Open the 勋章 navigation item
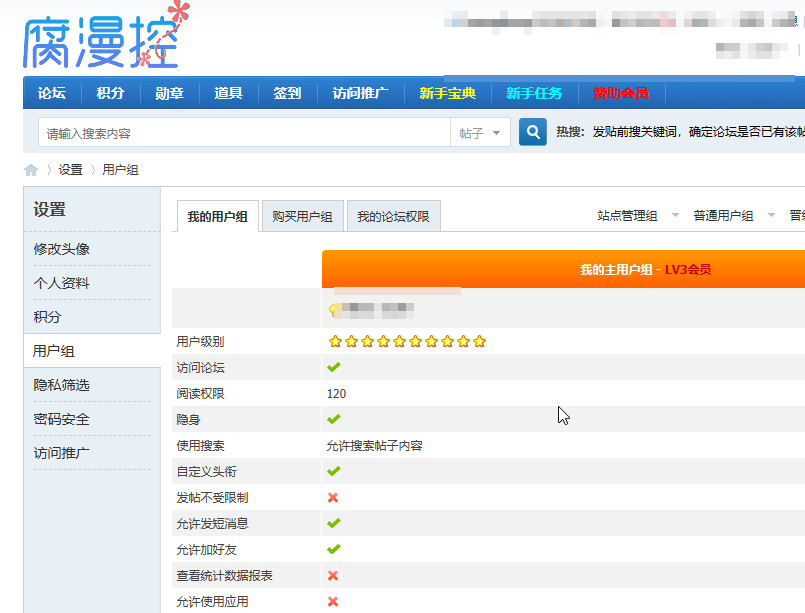This screenshot has width=805, height=613. point(169,93)
